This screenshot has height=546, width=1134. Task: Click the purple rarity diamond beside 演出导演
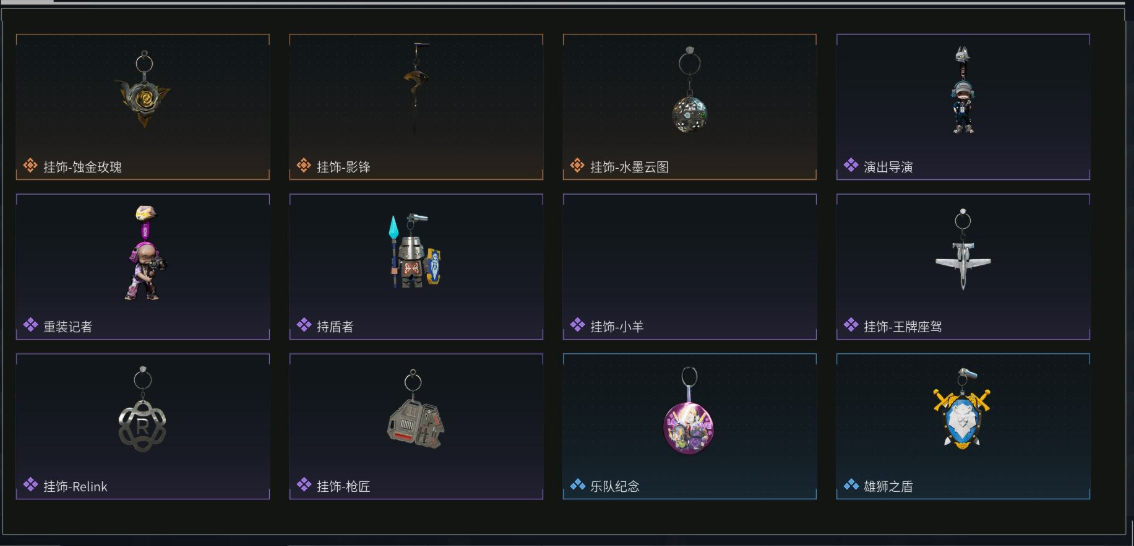click(851, 166)
